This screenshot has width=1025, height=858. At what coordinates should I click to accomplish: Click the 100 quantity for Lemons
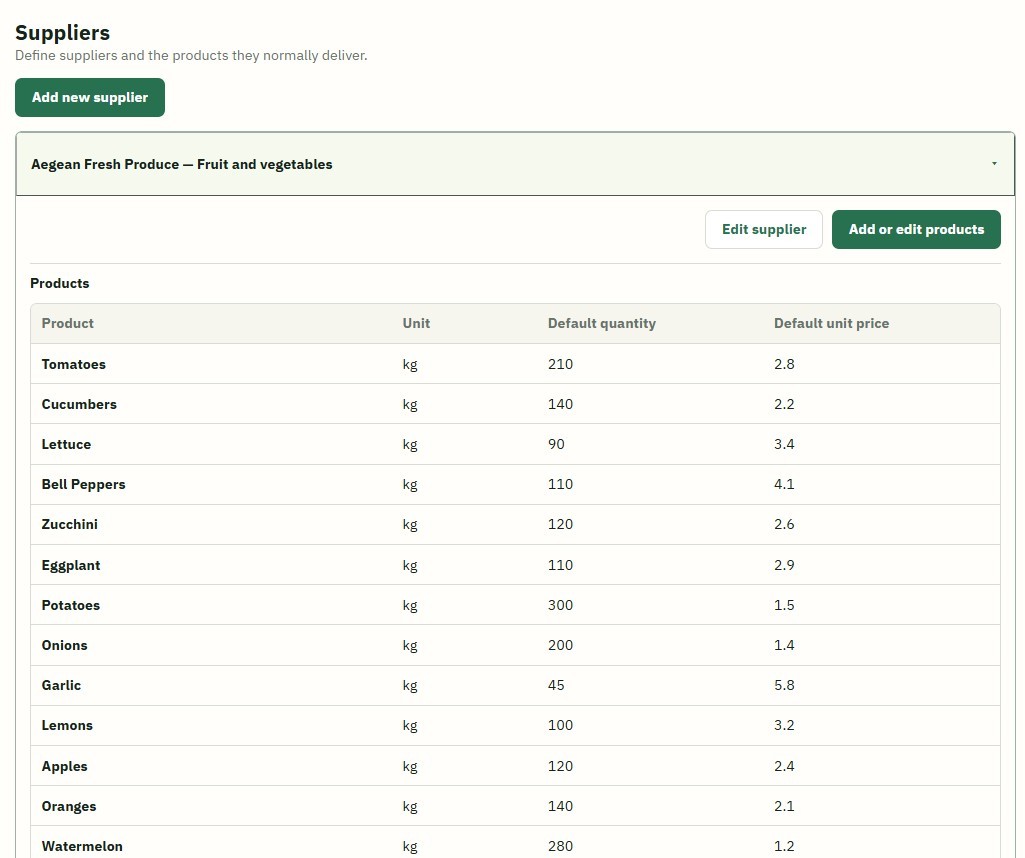click(x=560, y=725)
